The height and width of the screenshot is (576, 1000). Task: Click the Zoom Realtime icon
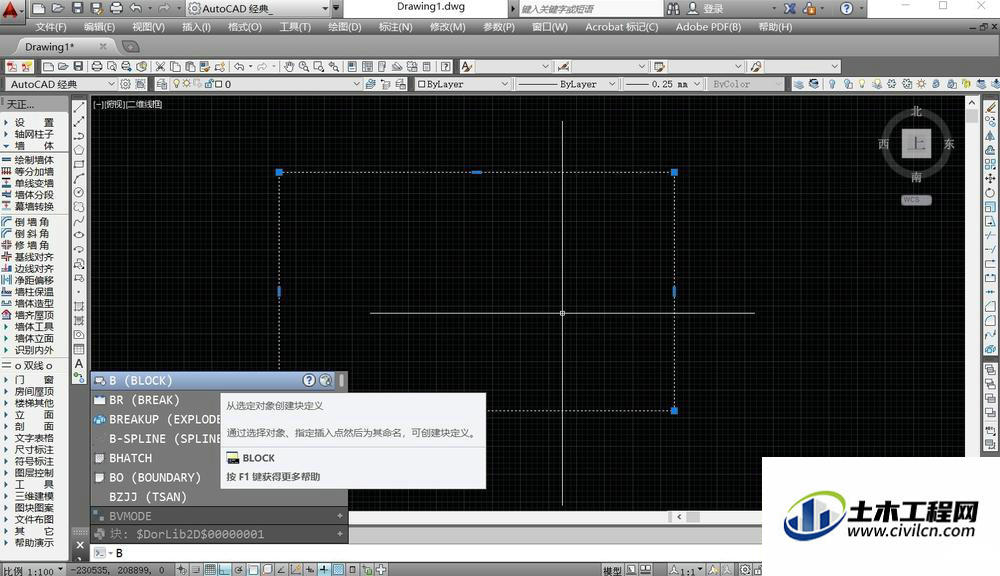click(304, 66)
